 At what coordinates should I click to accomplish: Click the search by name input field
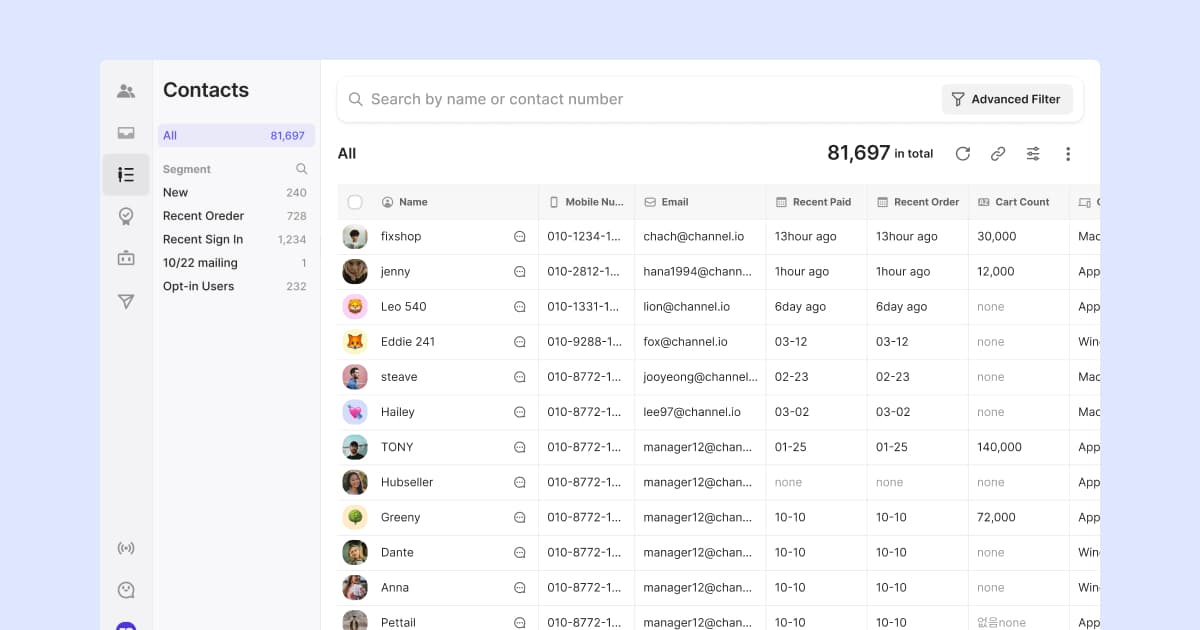click(600, 99)
